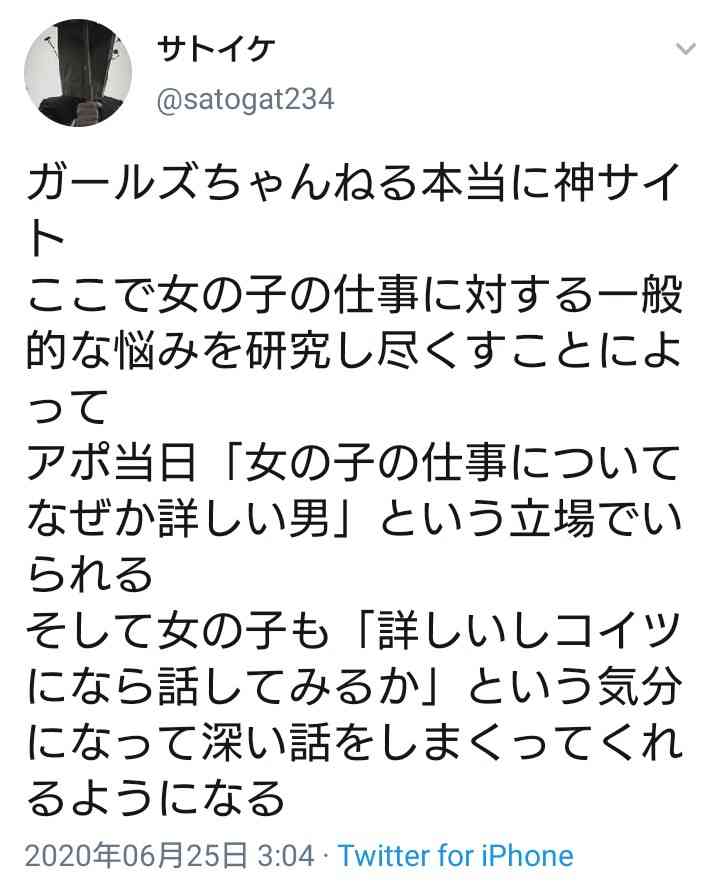Click the line starting なぜか詳しい男
The height and width of the screenshot is (888, 720).
pos(354,520)
